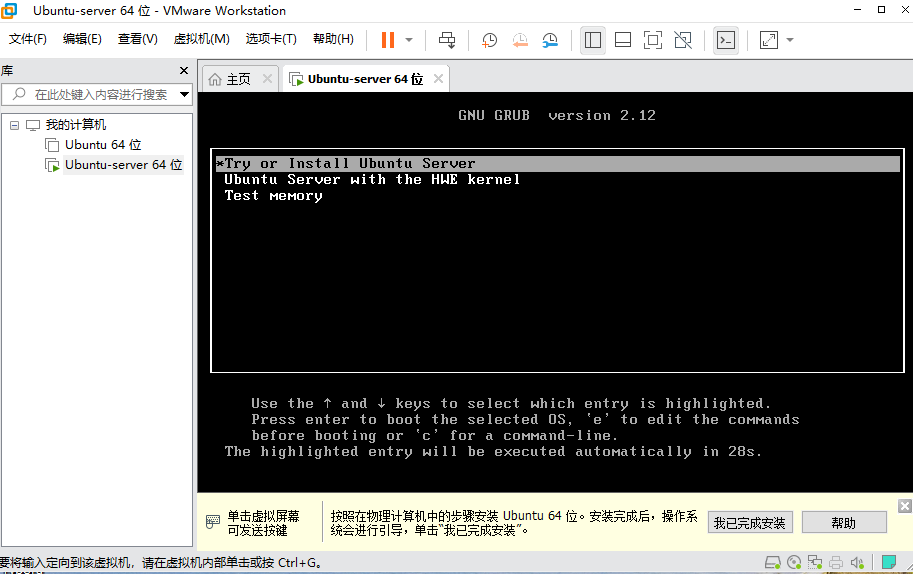
Task: Click the keyboard icon in hint bar
Action: [x=213, y=522]
